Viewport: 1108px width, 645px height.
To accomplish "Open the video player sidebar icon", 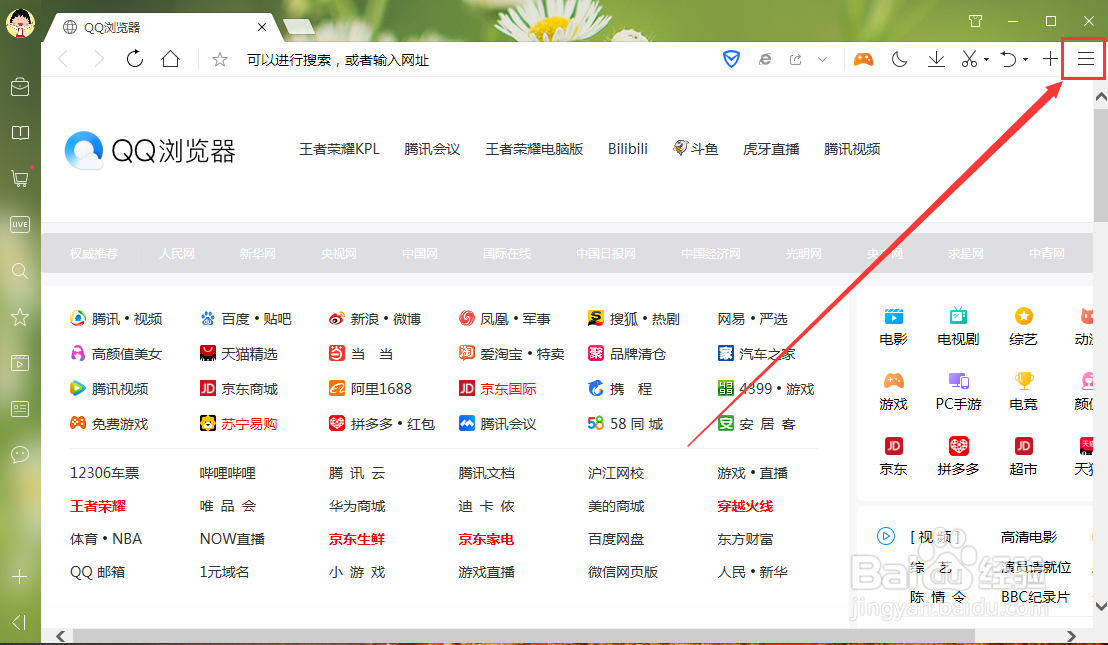I will pos(20,363).
